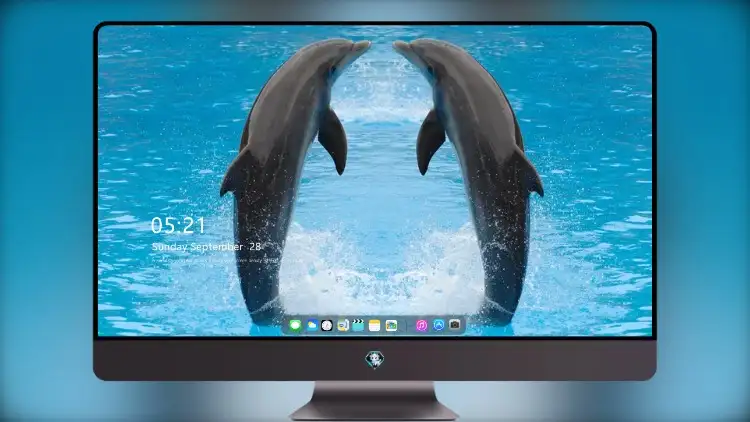
Task: Open the yellow Notes app in the dock
Action: pos(375,325)
